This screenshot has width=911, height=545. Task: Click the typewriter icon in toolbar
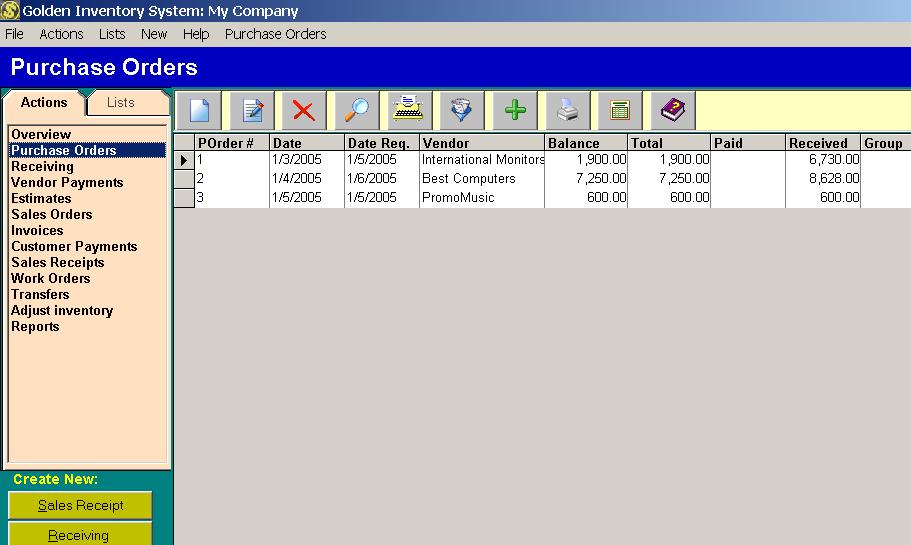tap(408, 110)
